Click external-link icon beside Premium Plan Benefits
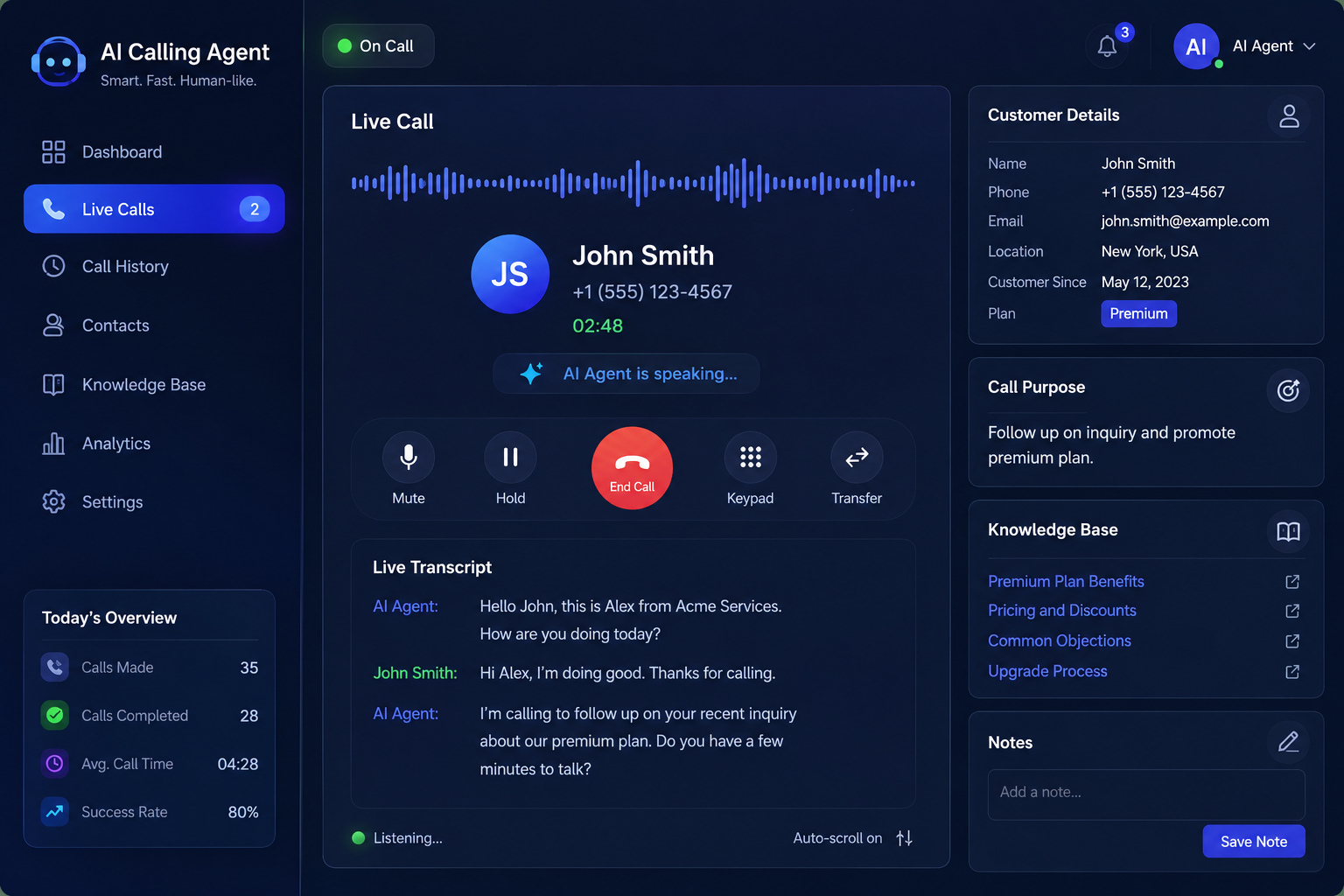The height and width of the screenshot is (896, 1344). tap(1292, 582)
